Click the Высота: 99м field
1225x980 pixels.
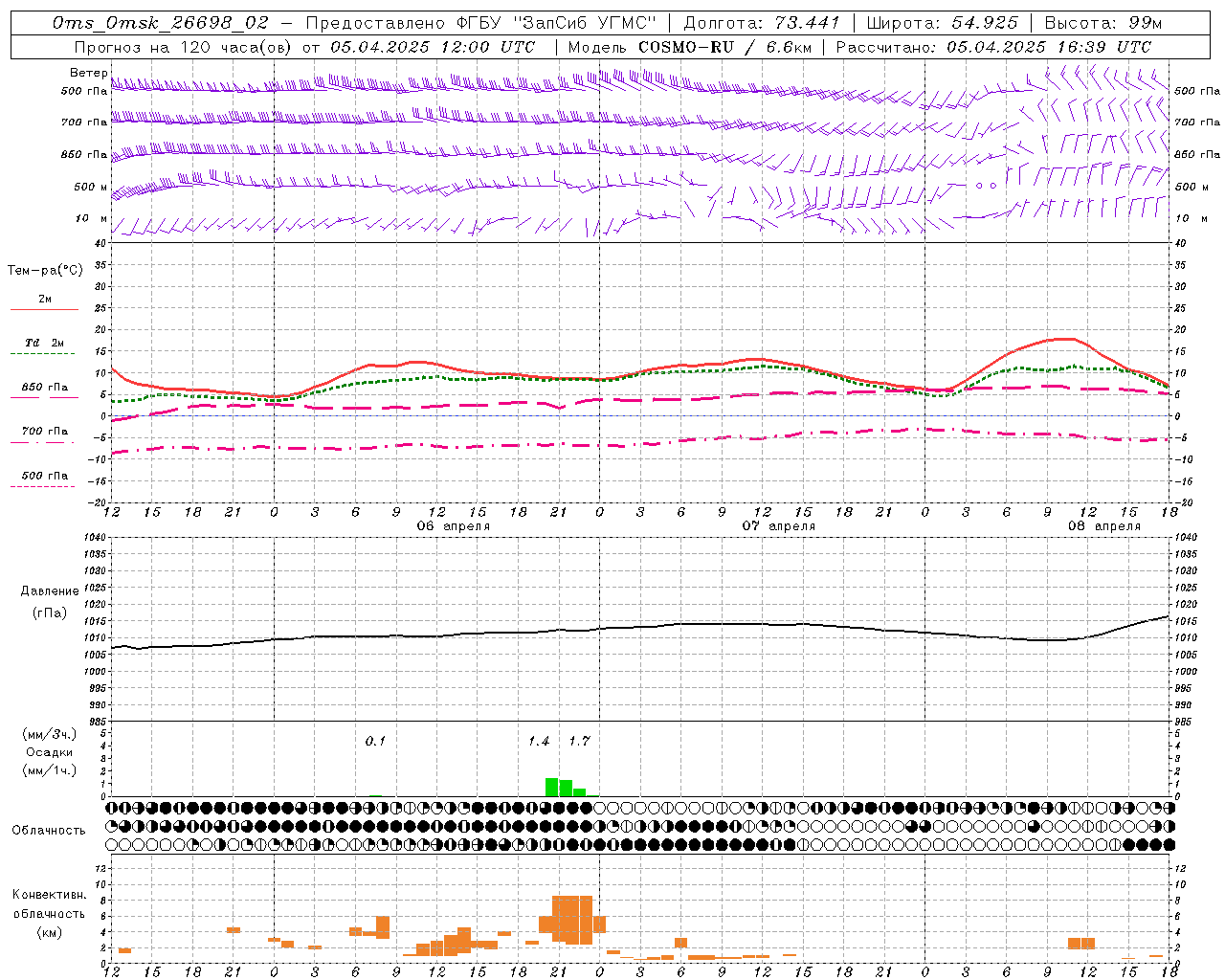(1103, 22)
